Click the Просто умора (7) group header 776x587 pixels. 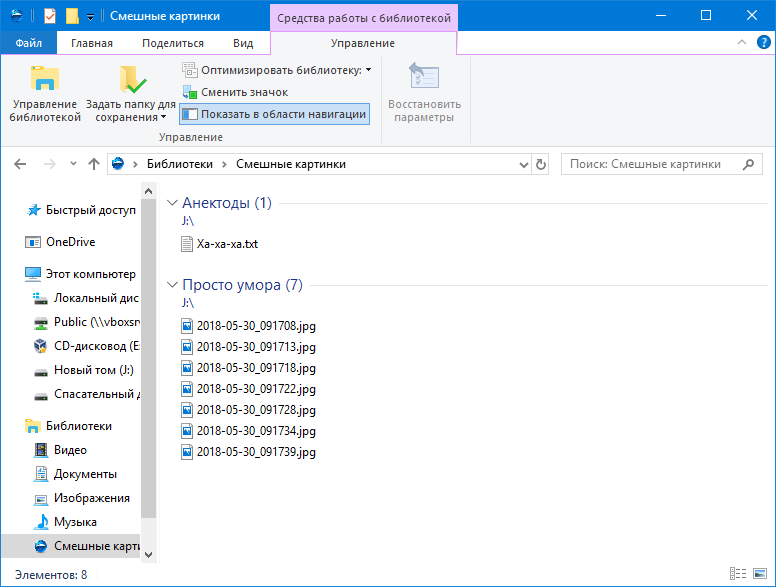[x=242, y=285]
